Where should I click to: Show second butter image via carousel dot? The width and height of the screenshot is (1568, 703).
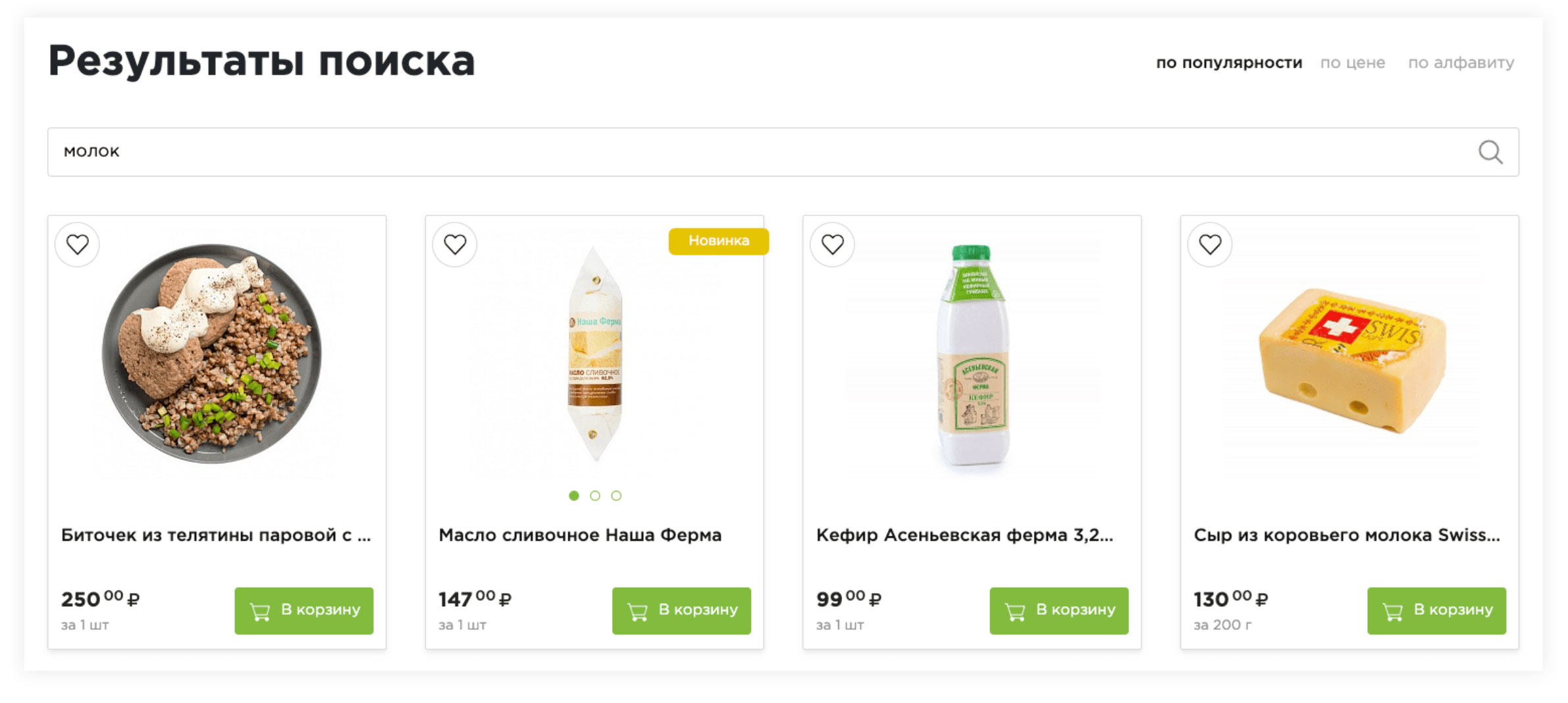[x=595, y=496]
